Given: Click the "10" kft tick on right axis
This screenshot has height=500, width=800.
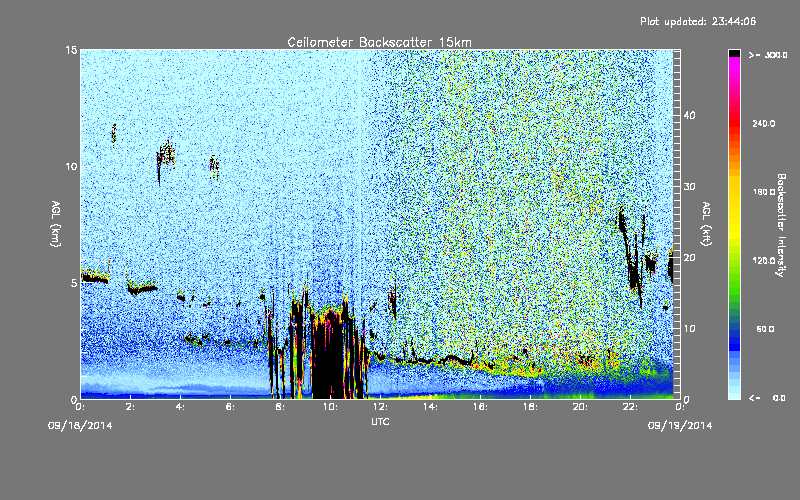Looking at the screenshot, I should click(689, 329).
